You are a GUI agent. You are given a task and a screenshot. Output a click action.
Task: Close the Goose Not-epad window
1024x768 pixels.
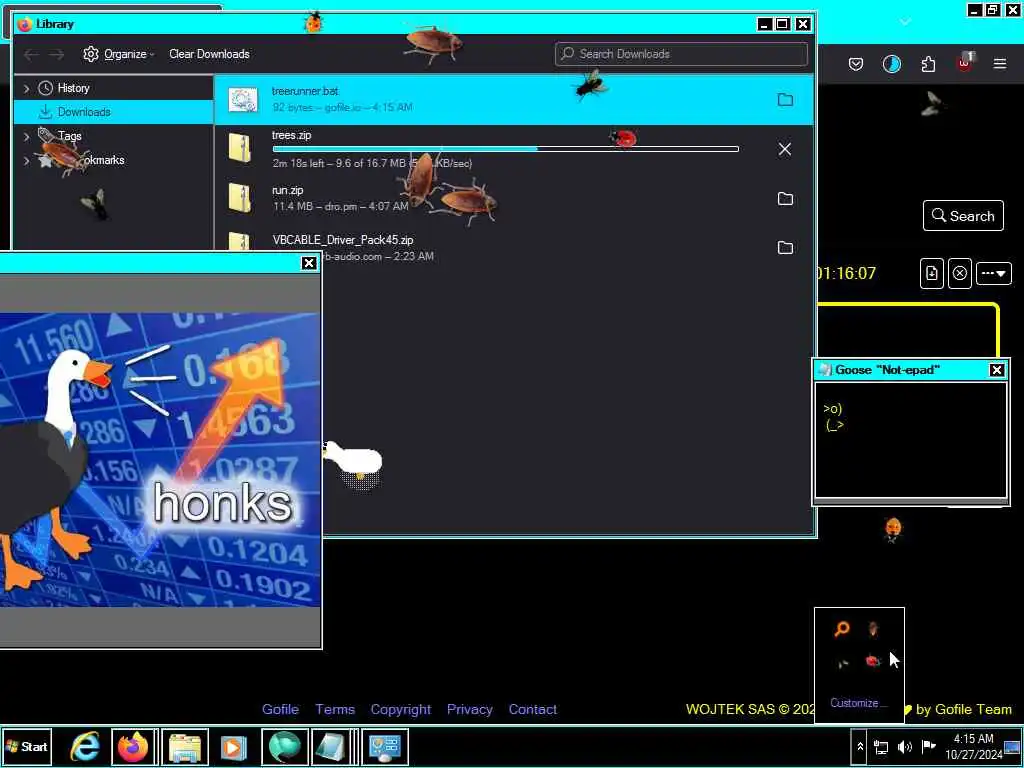[x=997, y=370]
